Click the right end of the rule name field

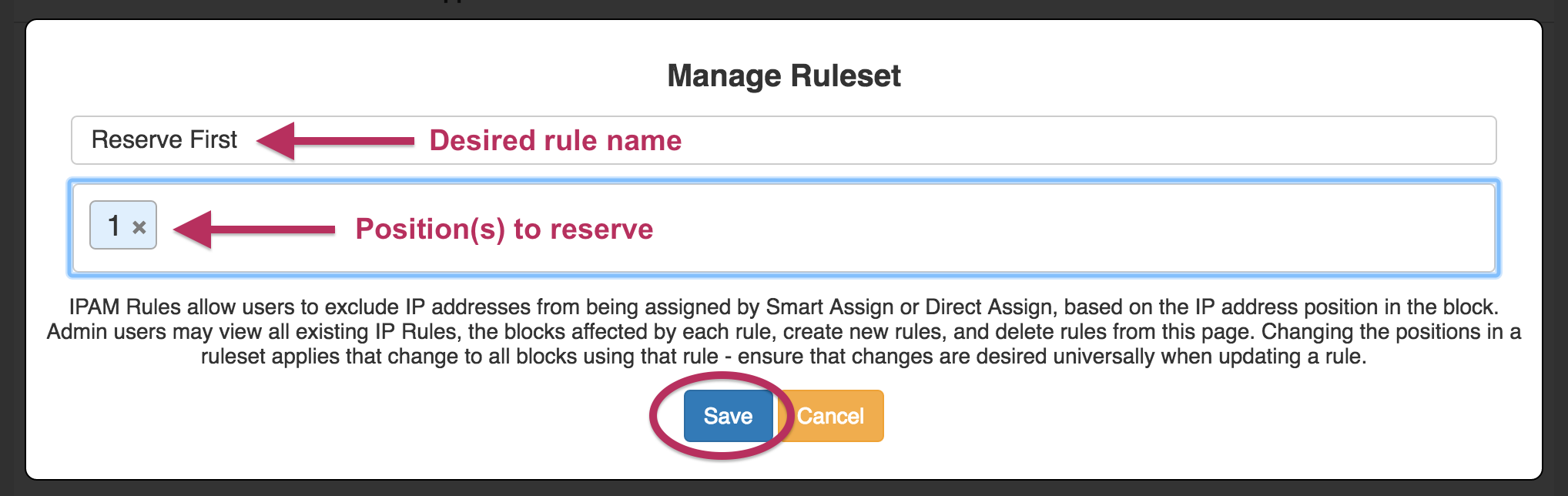pyautogui.click(x=1463, y=140)
